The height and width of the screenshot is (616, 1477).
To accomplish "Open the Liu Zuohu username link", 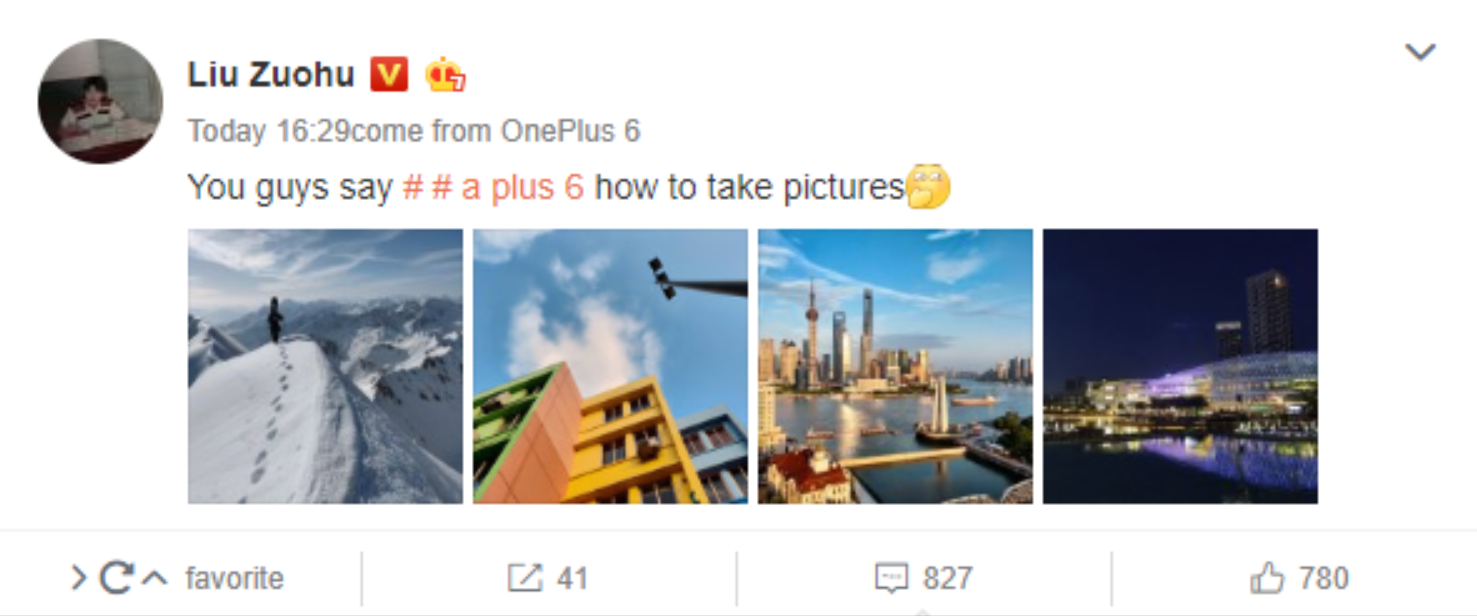I will [x=271, y=74].
